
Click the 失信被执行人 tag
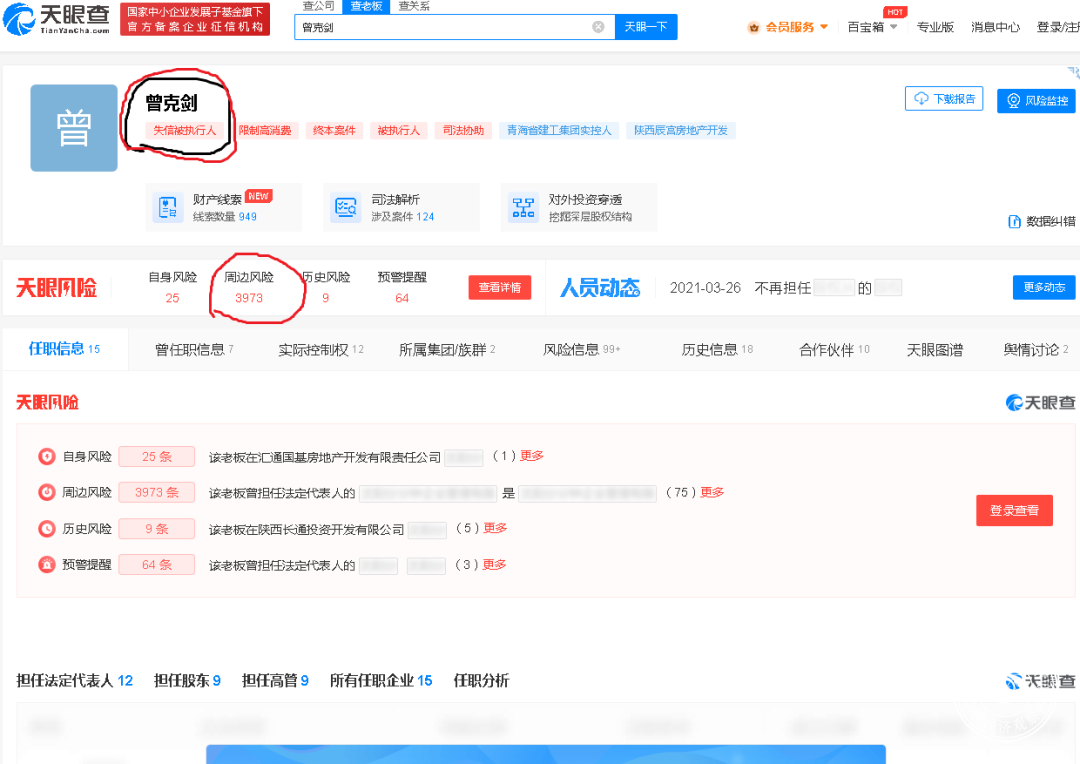(185, 130)
